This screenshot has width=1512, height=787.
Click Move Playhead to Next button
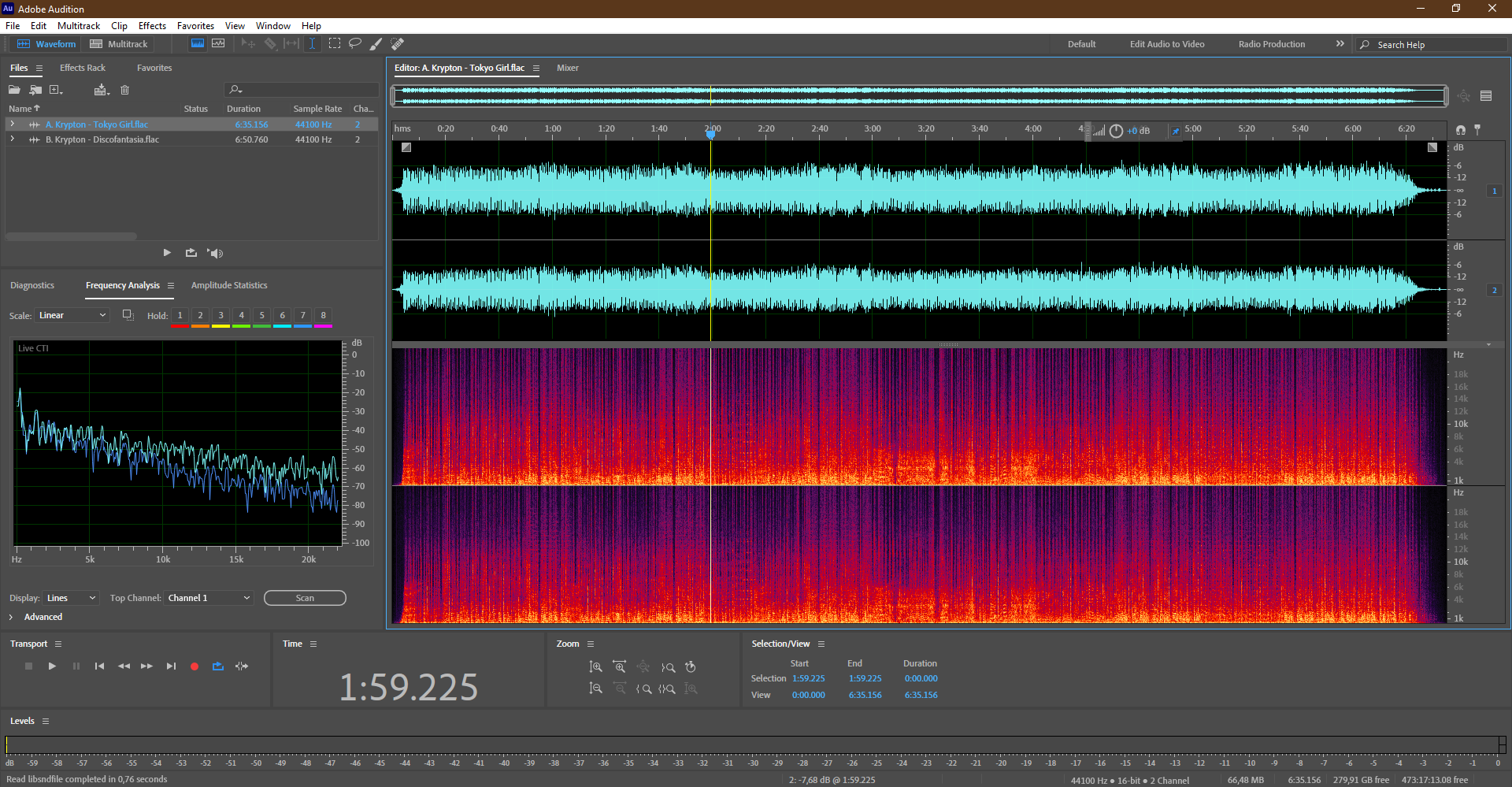(171, 666)
